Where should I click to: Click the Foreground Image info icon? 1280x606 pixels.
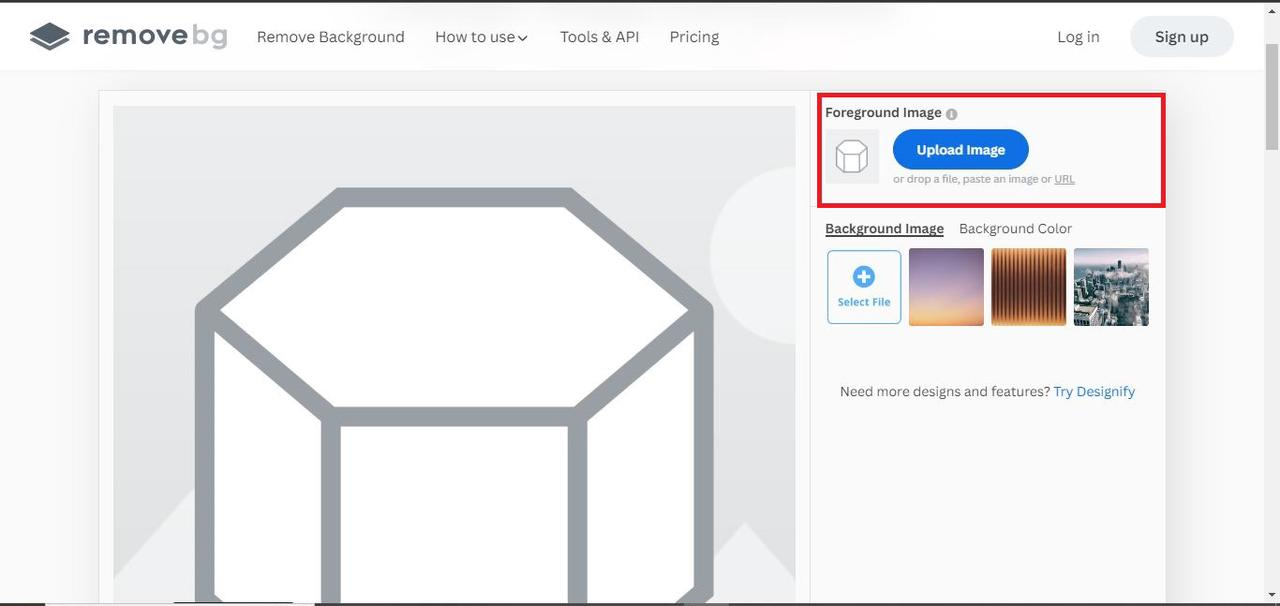click(x=951, y=114)
